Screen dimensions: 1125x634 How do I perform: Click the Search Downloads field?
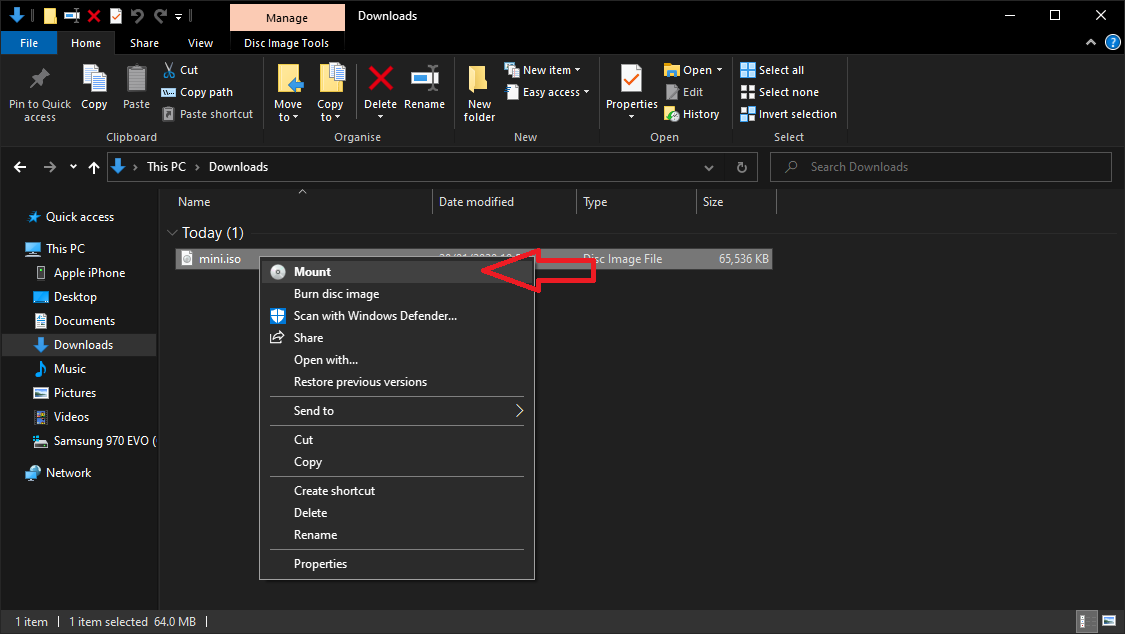tap(941, 167)
